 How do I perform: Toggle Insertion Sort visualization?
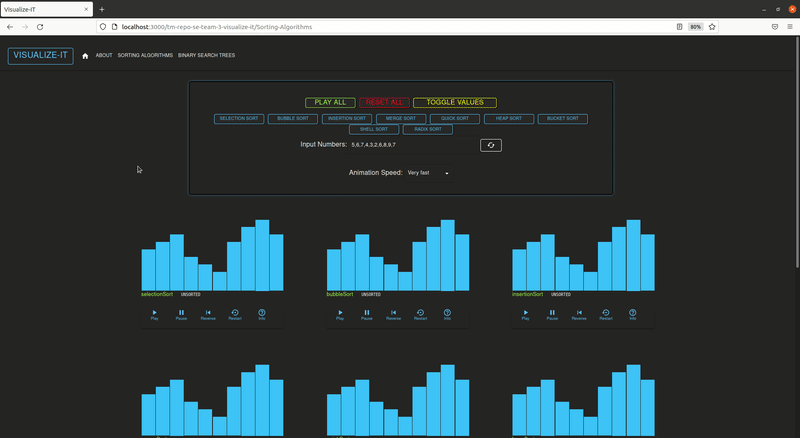pos(347,119)
